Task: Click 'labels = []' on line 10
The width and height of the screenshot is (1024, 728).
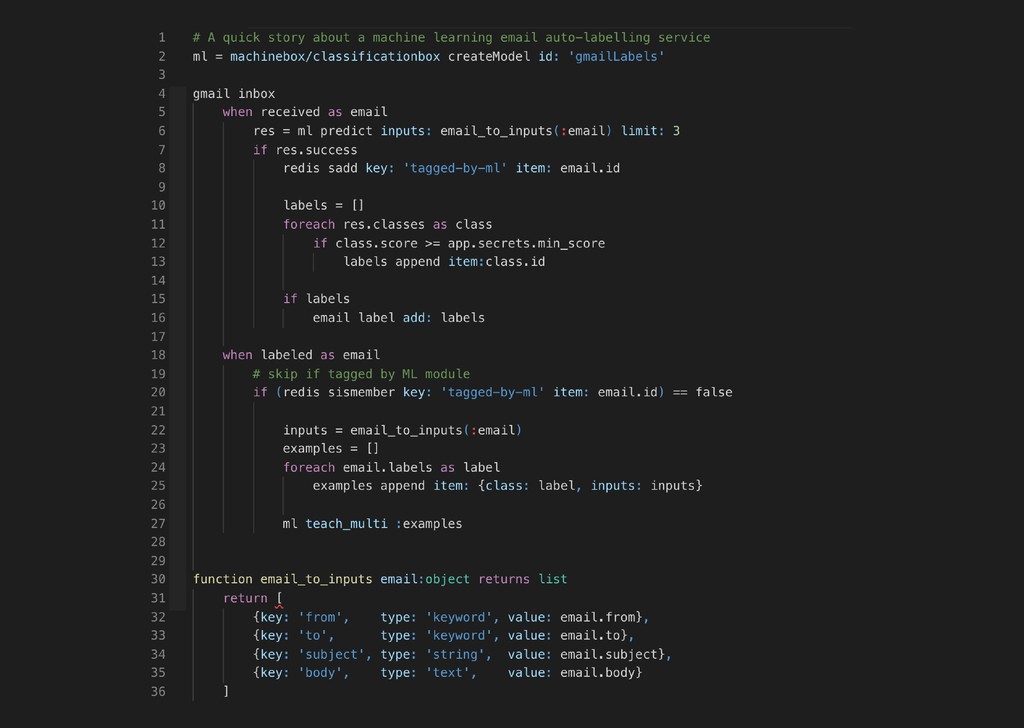Action: click(x=323, y=206)
